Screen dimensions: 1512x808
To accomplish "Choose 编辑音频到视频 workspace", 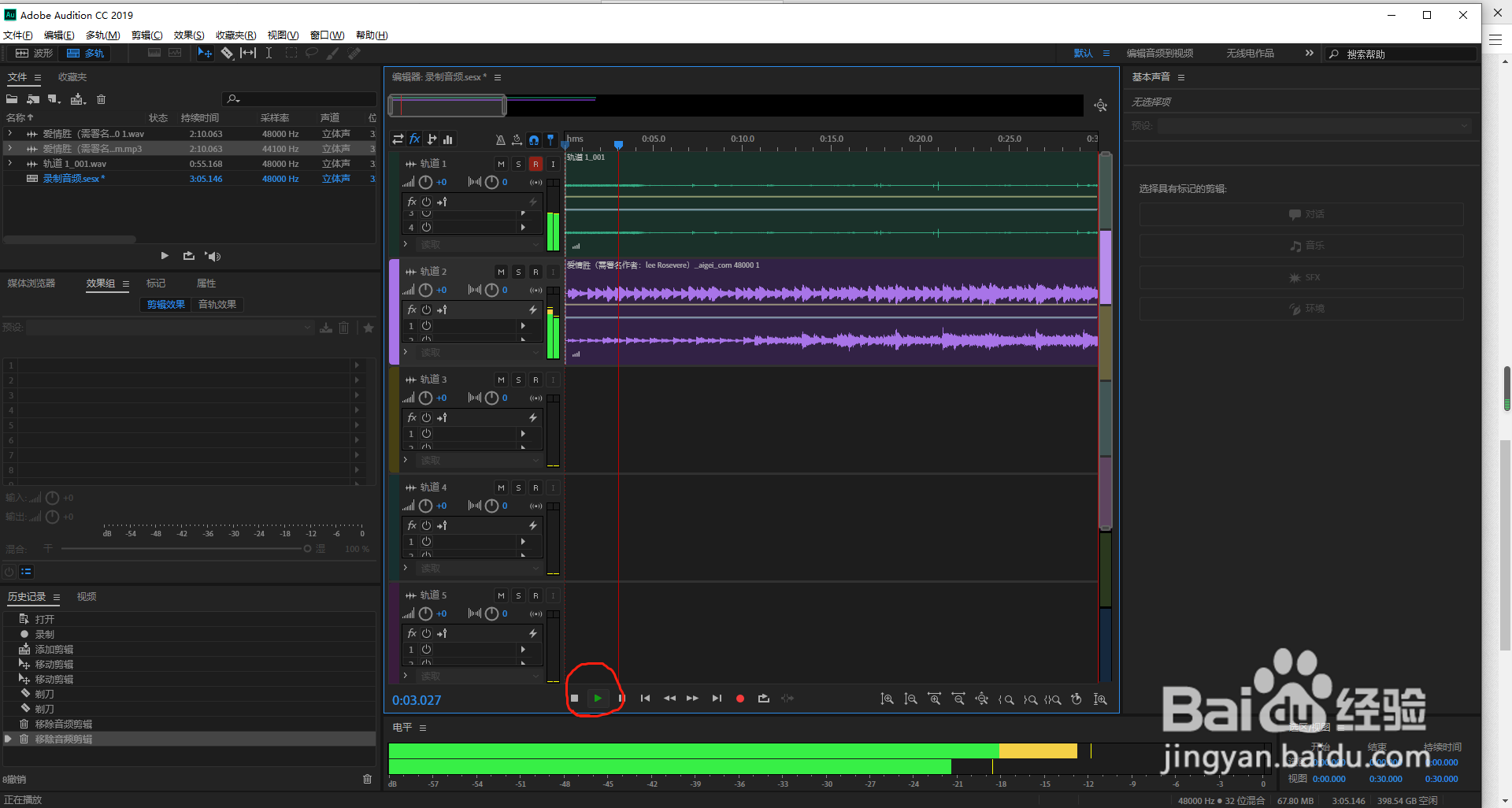I will pyautogui.click(x=1160, y=54).
